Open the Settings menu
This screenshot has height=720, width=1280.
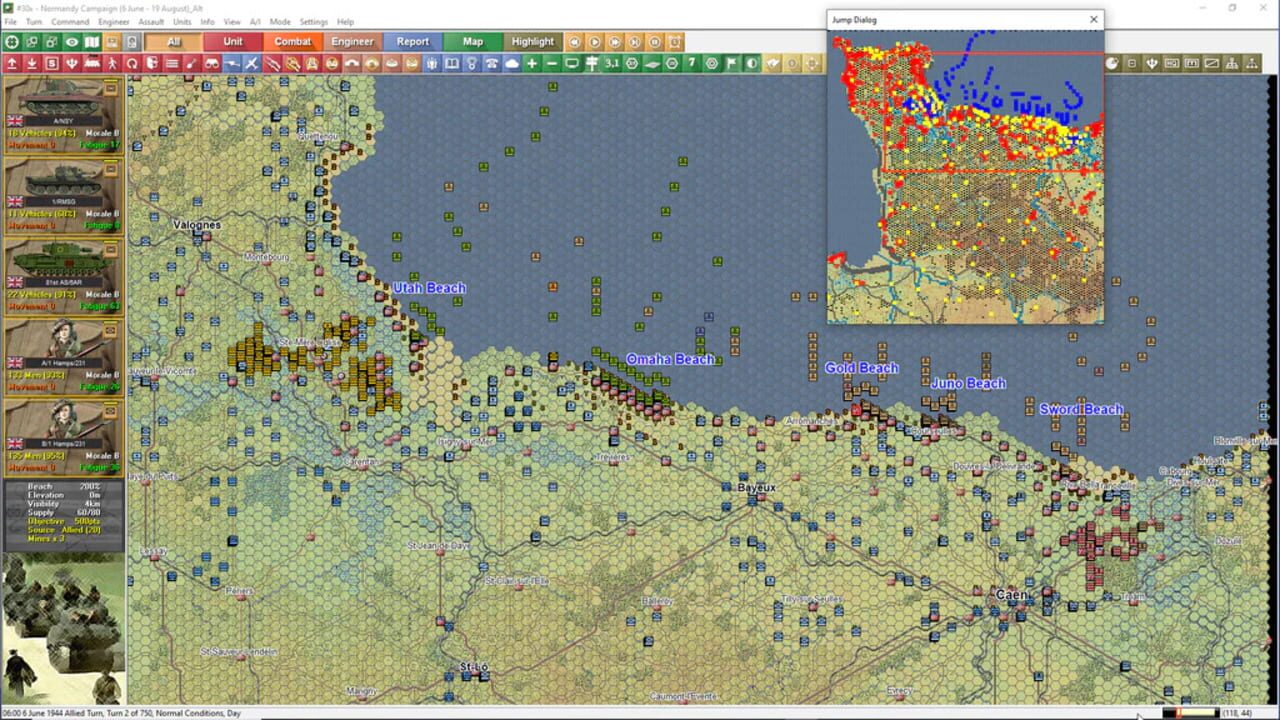[314, 21]
